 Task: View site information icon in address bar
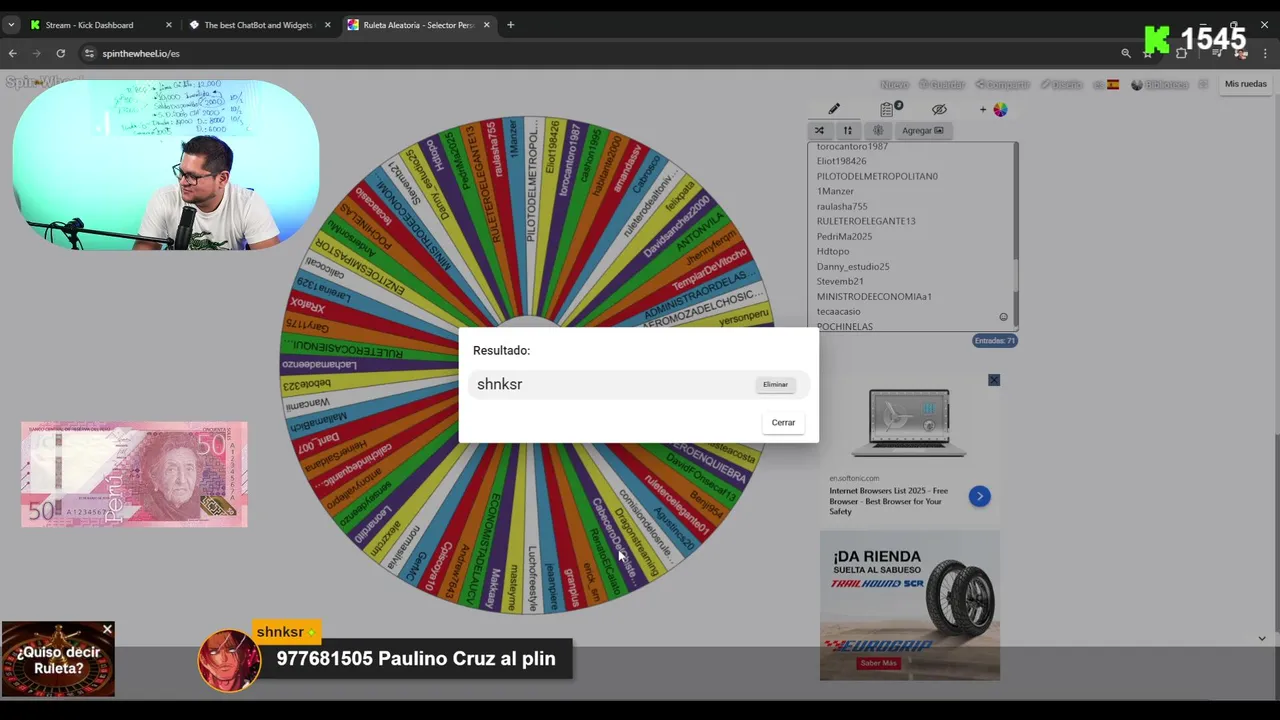pos(89,53)
